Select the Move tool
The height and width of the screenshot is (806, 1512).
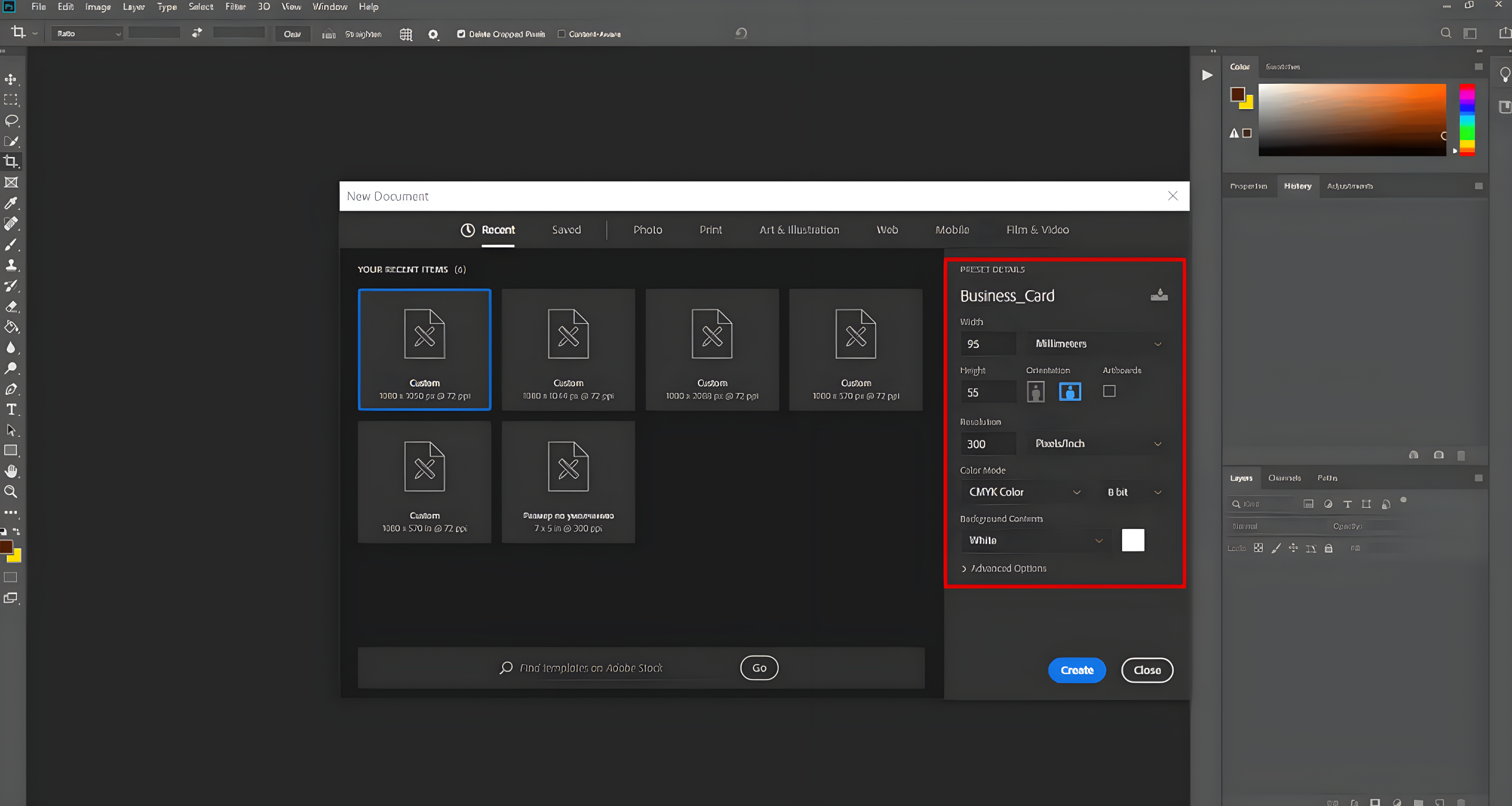[11, 78]
